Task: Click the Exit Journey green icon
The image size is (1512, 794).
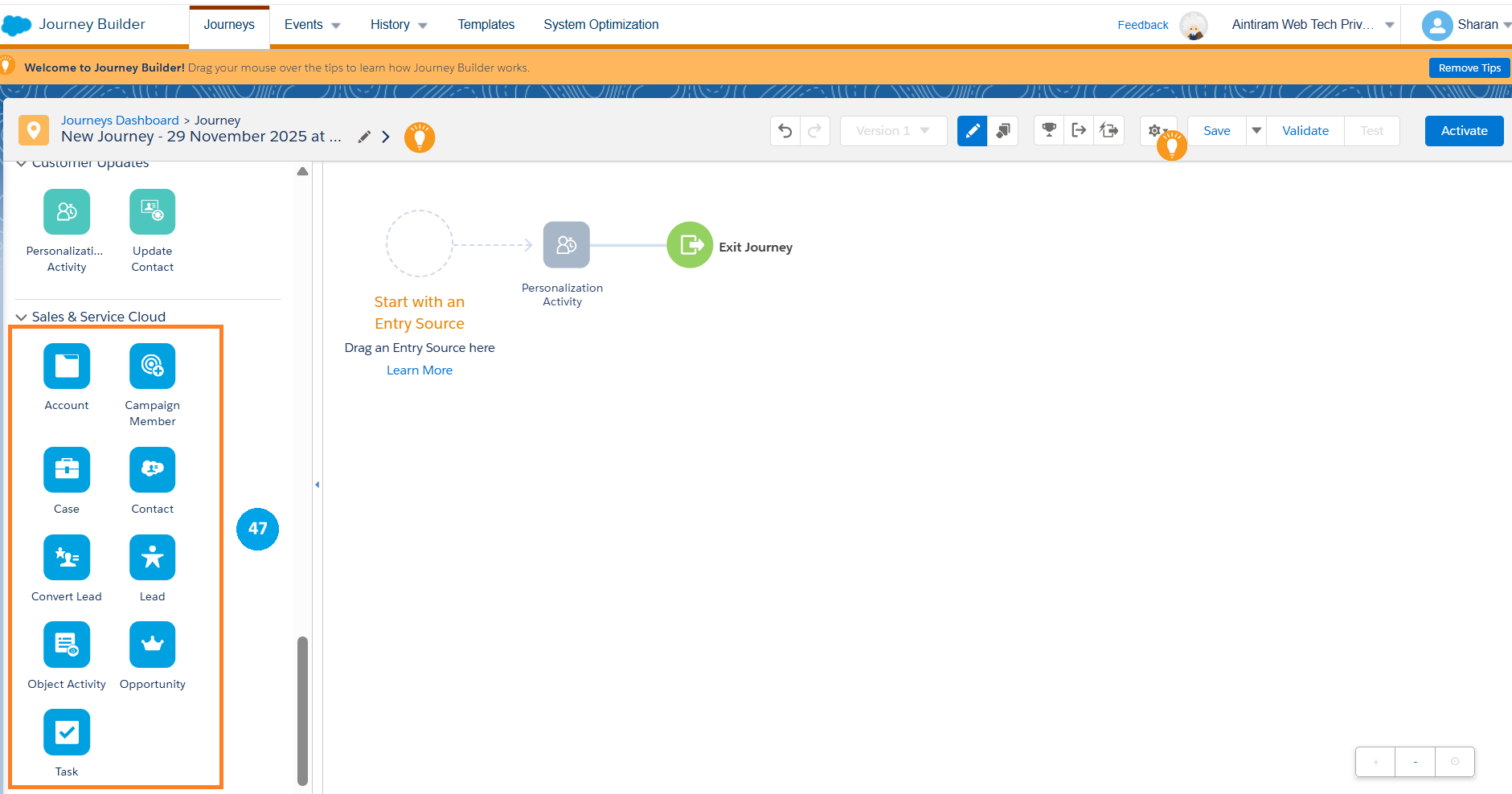Action: pos(689,245)
